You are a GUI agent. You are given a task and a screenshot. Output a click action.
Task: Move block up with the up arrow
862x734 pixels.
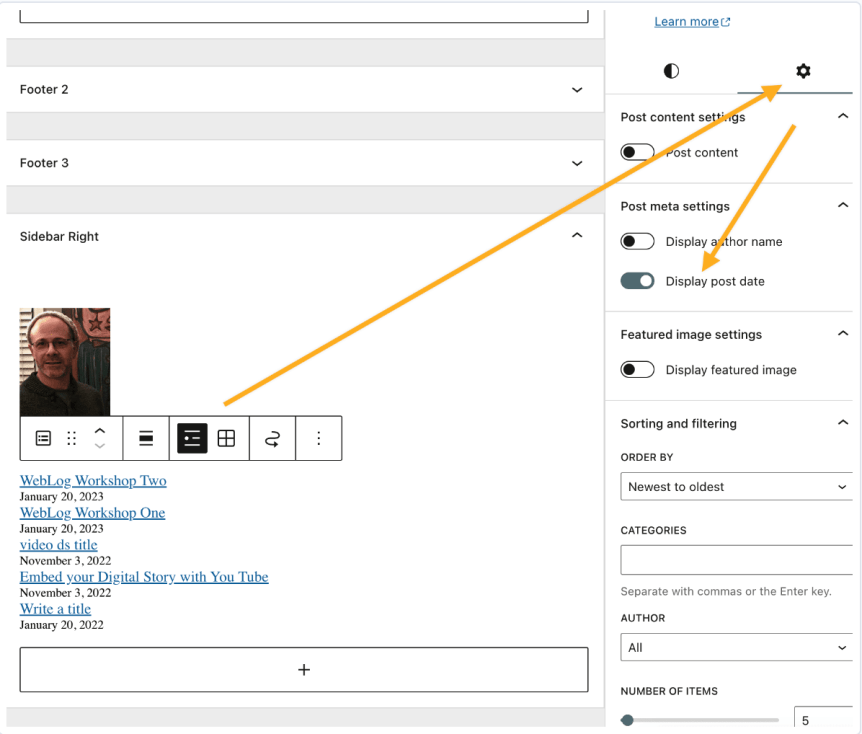[99, 430]
